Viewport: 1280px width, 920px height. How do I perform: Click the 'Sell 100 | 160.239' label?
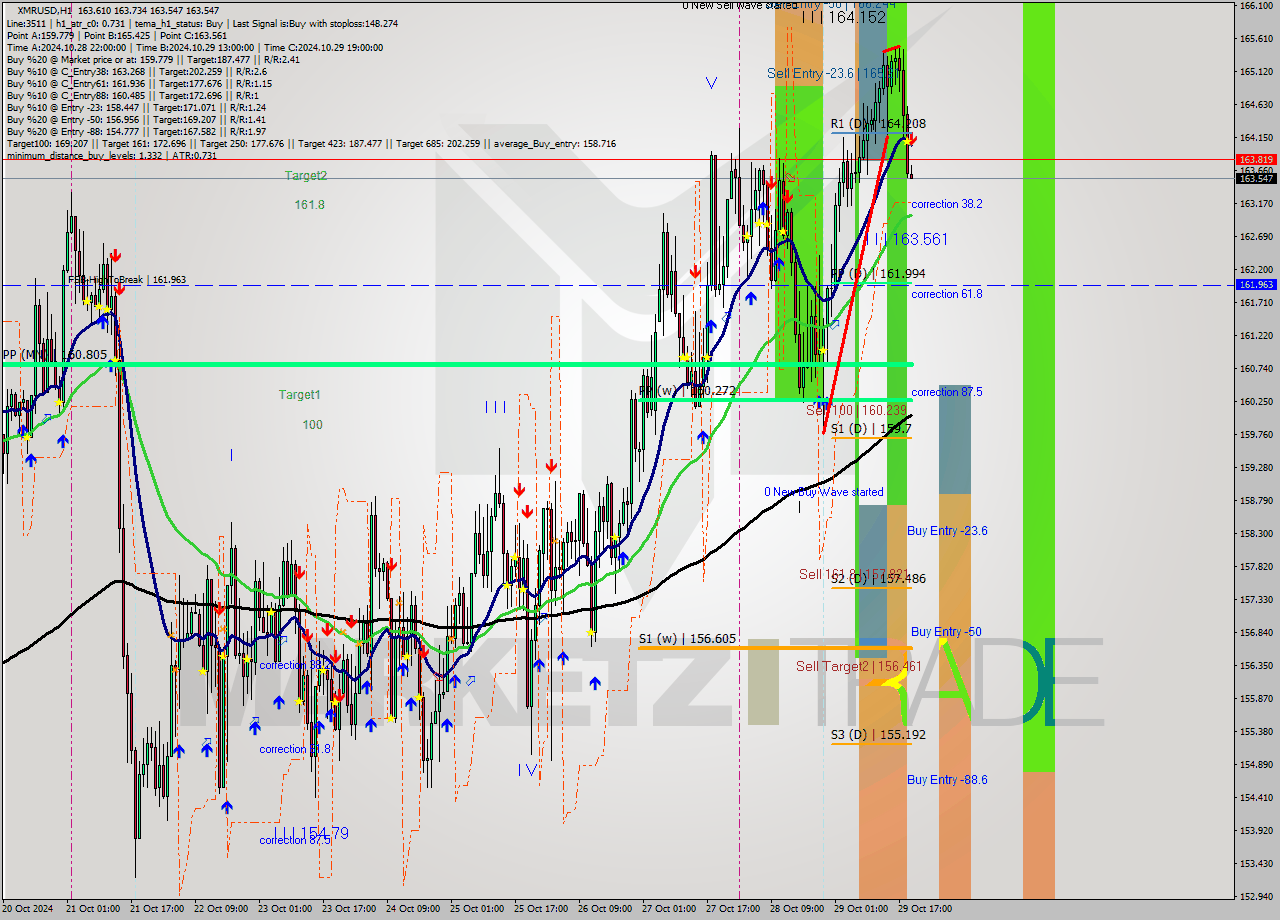pos(856,410)
